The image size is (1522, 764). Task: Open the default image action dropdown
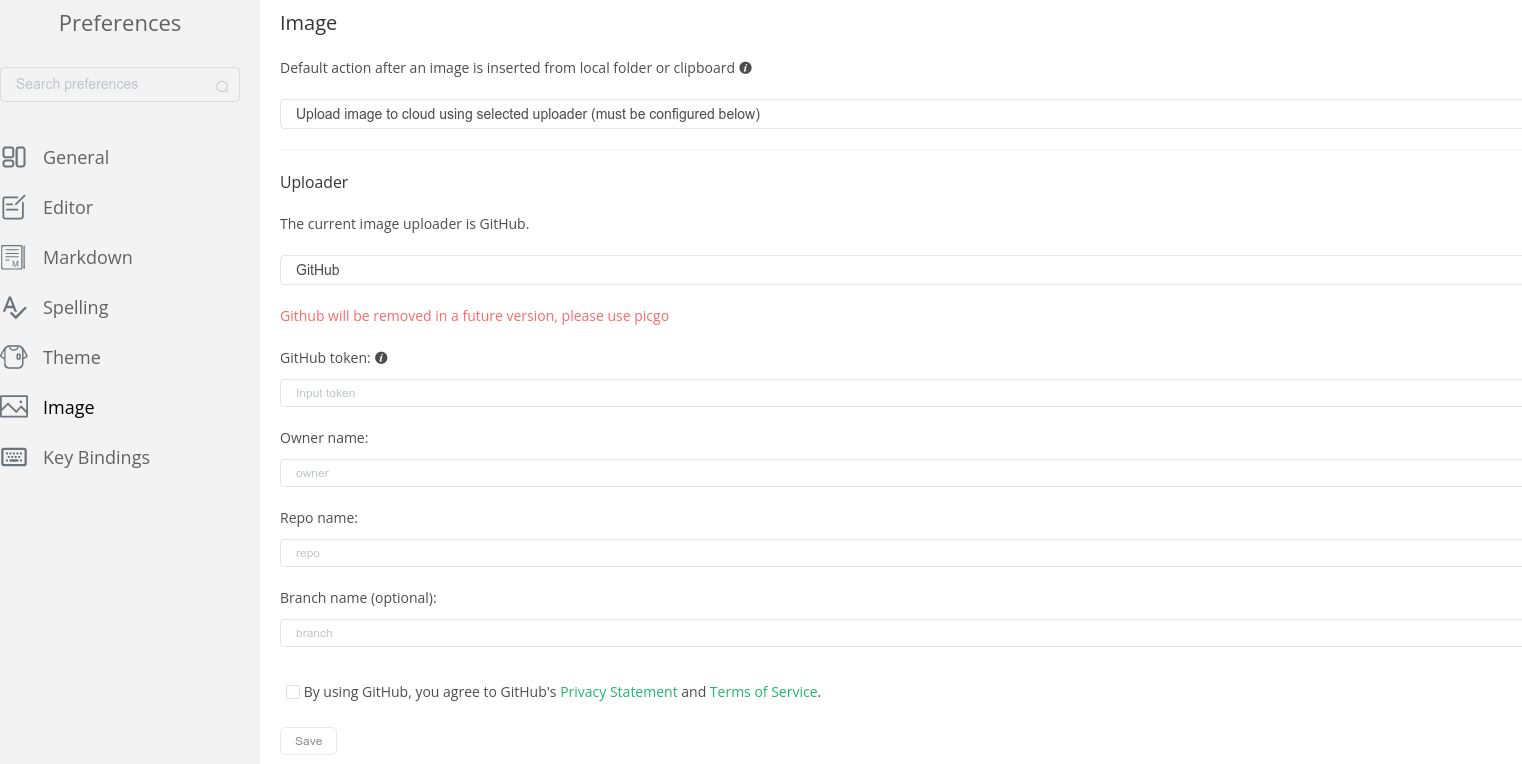(x=900, y=114)
